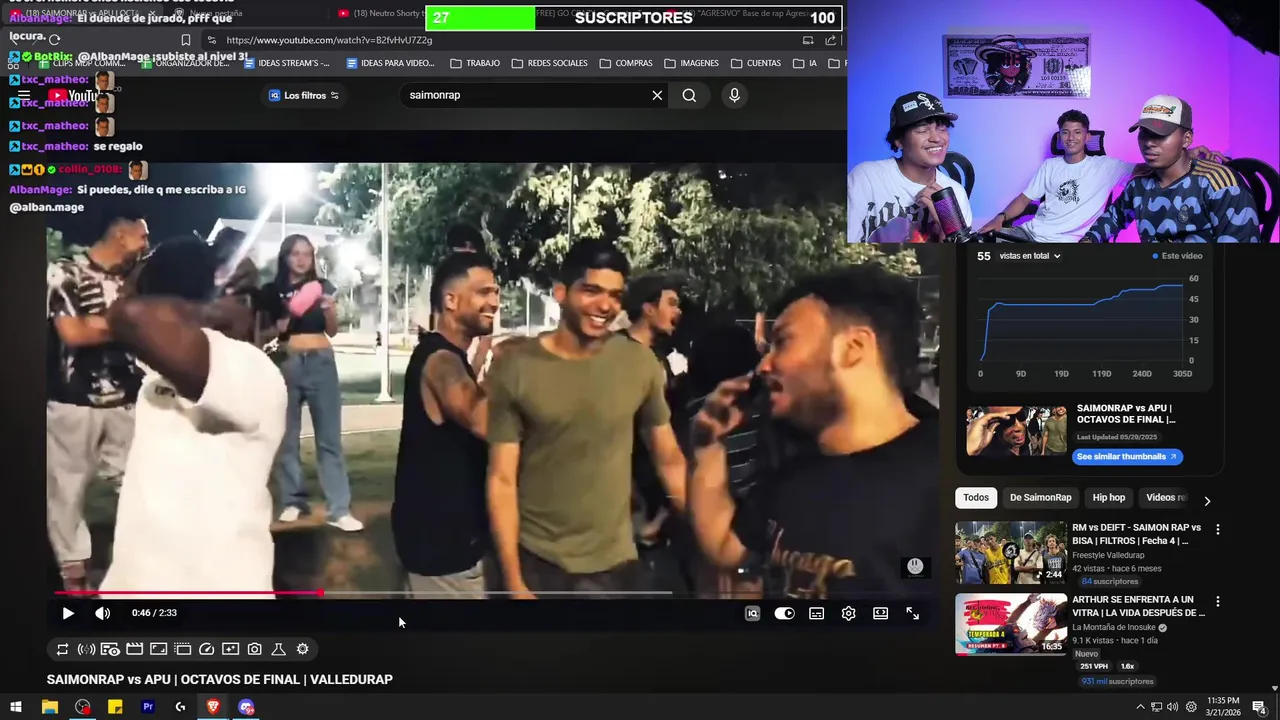The height and width of the screenshot is (720, 1280).
Task: Click the audio boost wave icon
Action: pyautogui.click(x=86, y=649)
